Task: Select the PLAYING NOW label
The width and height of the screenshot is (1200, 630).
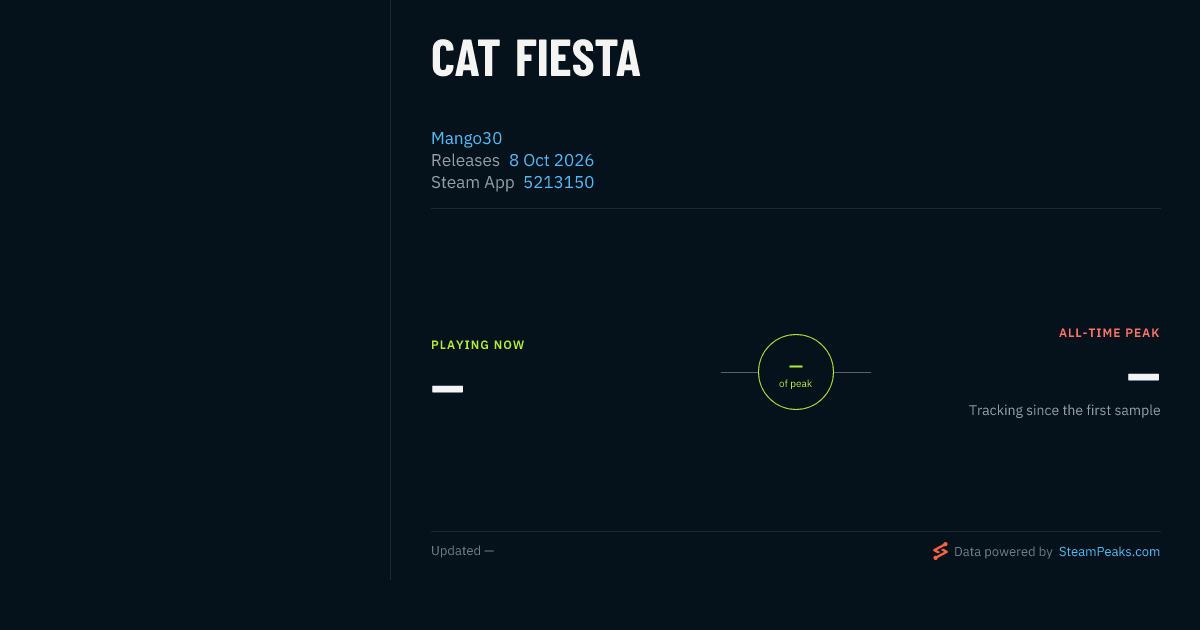Action: pyautogui.click(x=478, y=345)
